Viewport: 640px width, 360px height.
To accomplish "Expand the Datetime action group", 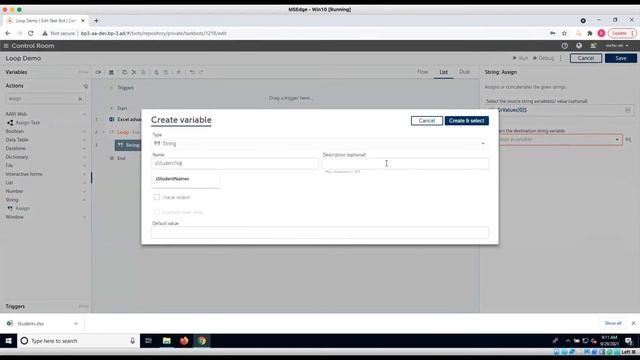I will 84,149.
